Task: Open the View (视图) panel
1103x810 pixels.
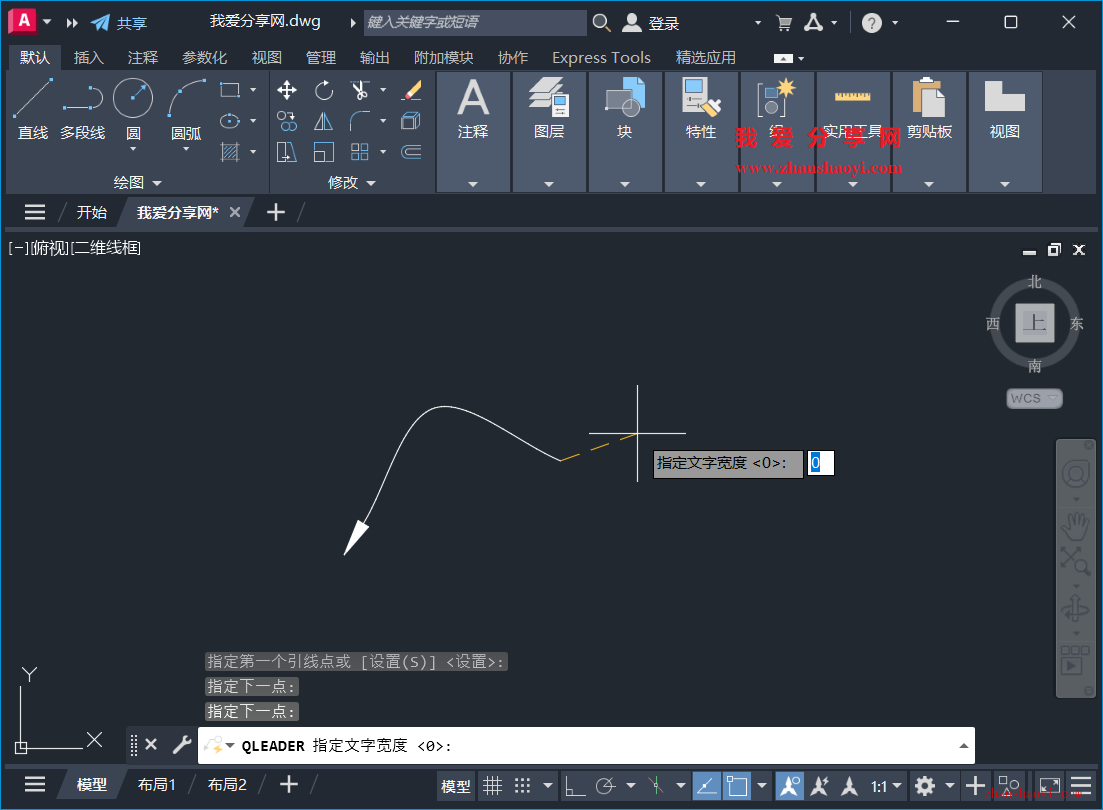Action: tap(1005, 132)
